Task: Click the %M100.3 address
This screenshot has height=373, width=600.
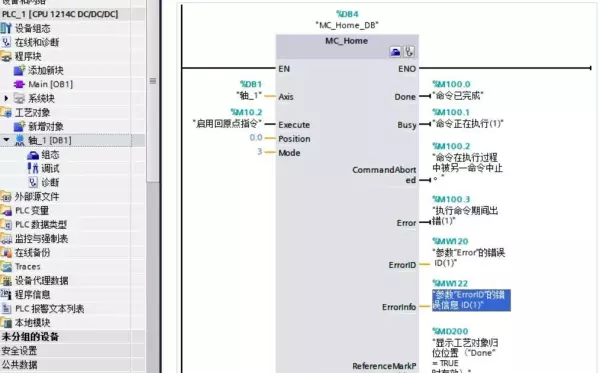Action: [x=451, y=199]
